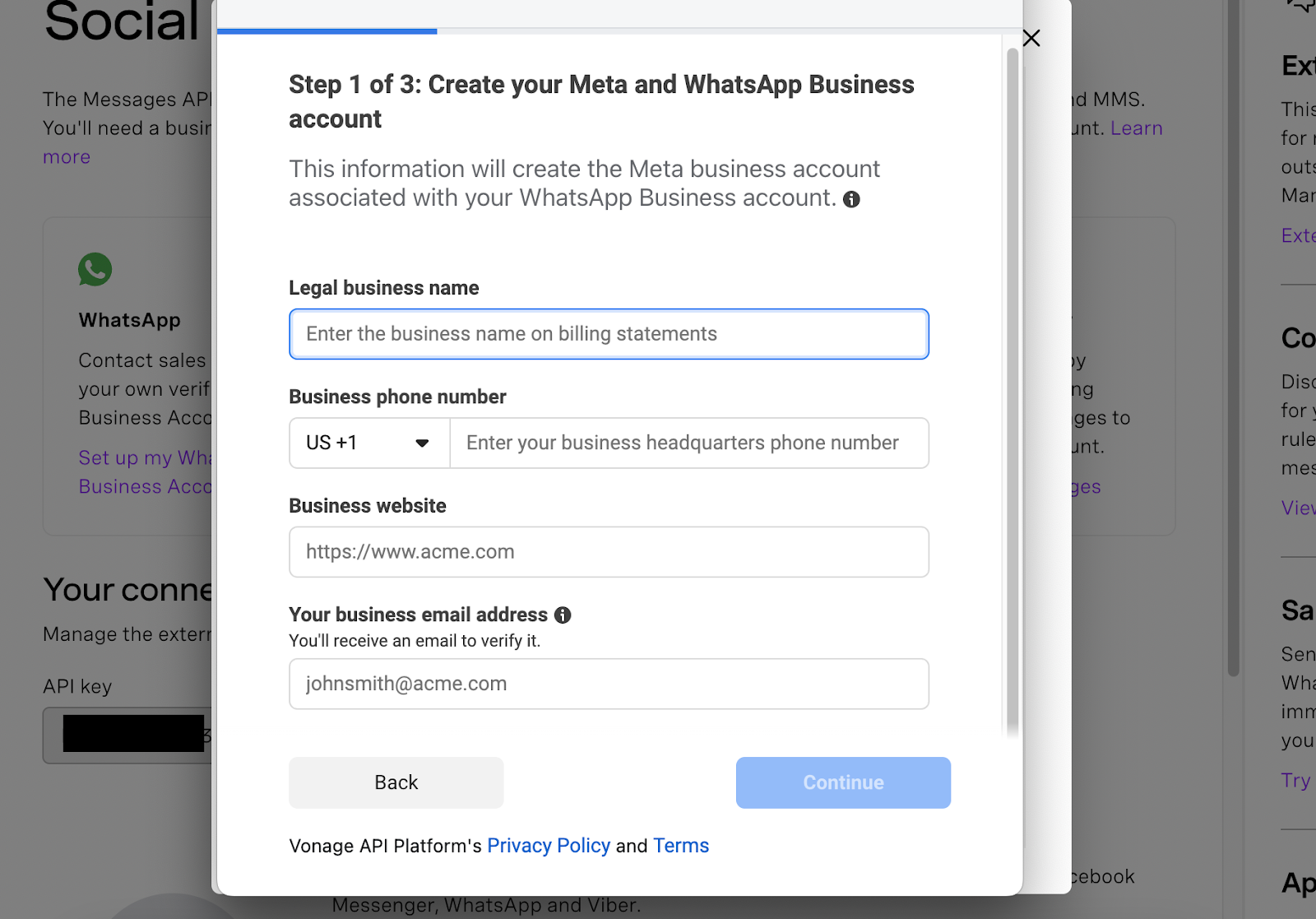Click the business headquarters phone number field
Screen dimensions: 1316x919
coord(689,443)
